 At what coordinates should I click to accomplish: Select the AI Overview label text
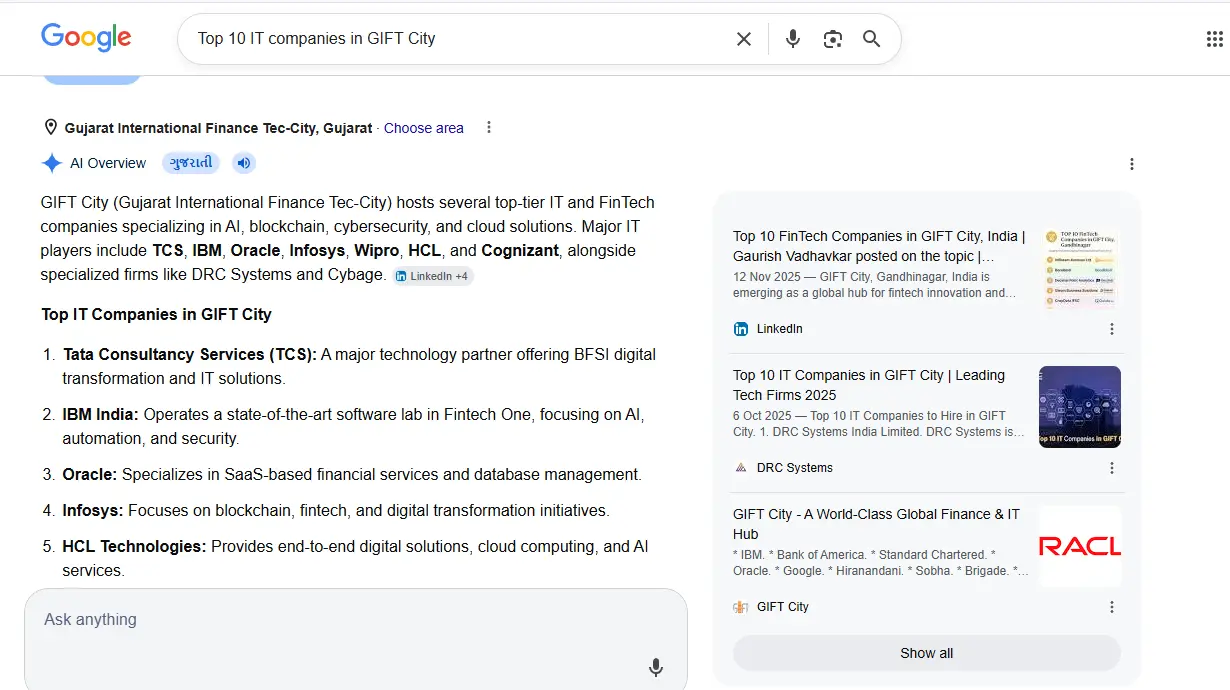[x=108, y=163]
